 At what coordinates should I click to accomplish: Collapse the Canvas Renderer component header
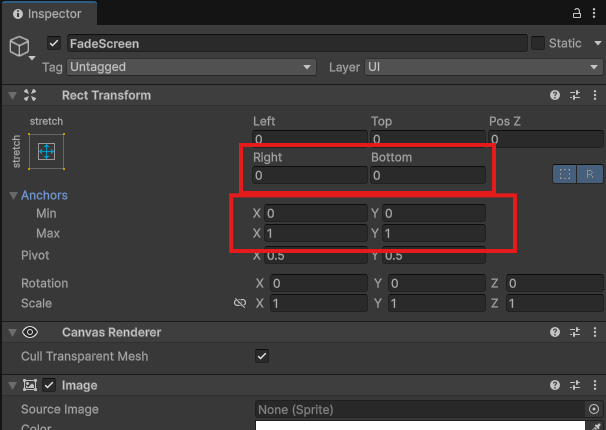13,332
